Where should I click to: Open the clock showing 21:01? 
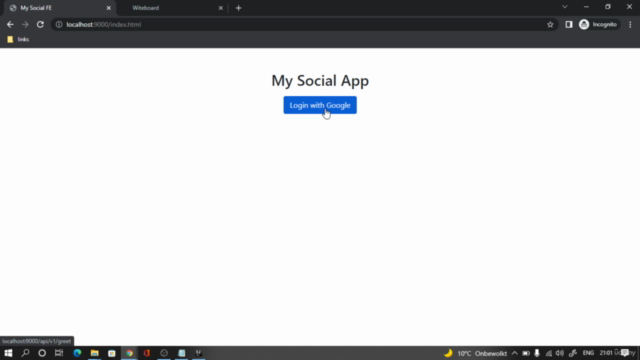coord(606,353)
